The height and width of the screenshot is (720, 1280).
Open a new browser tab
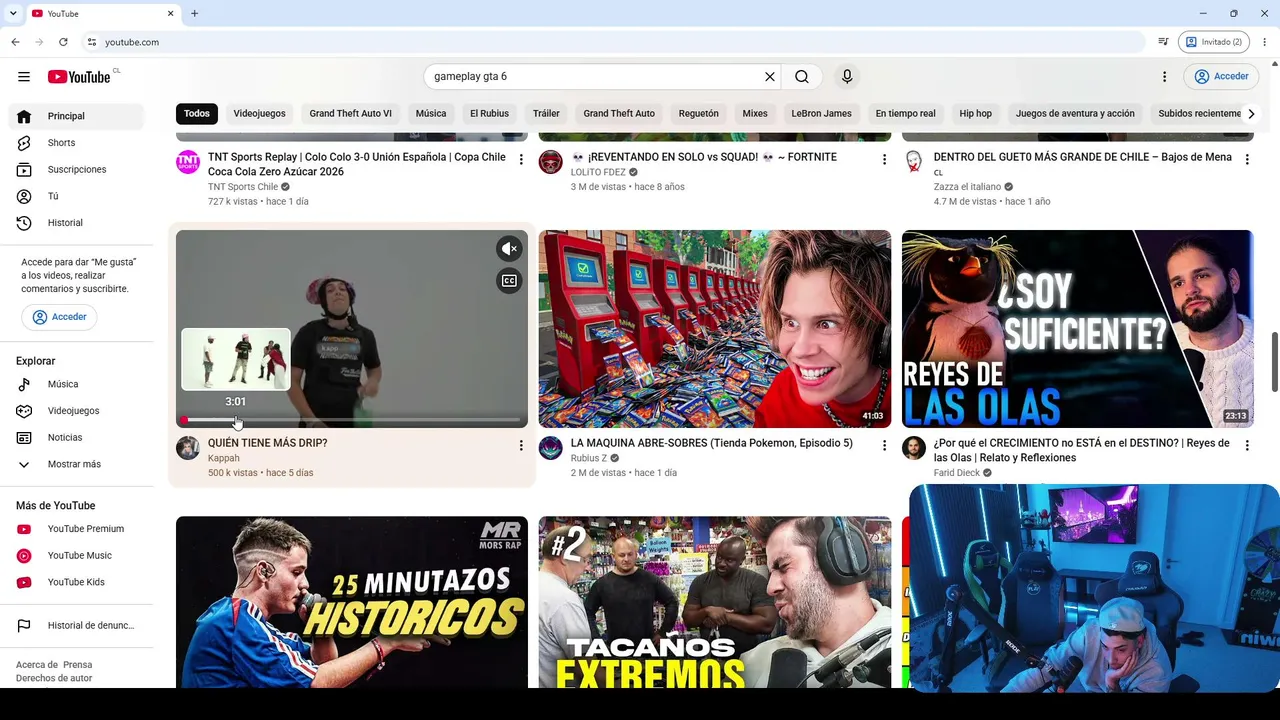(194, 14)
